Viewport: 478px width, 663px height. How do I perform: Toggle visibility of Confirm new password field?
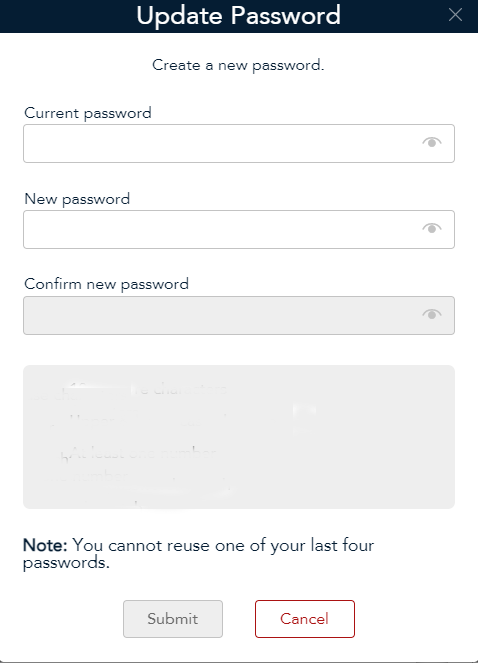432,314
